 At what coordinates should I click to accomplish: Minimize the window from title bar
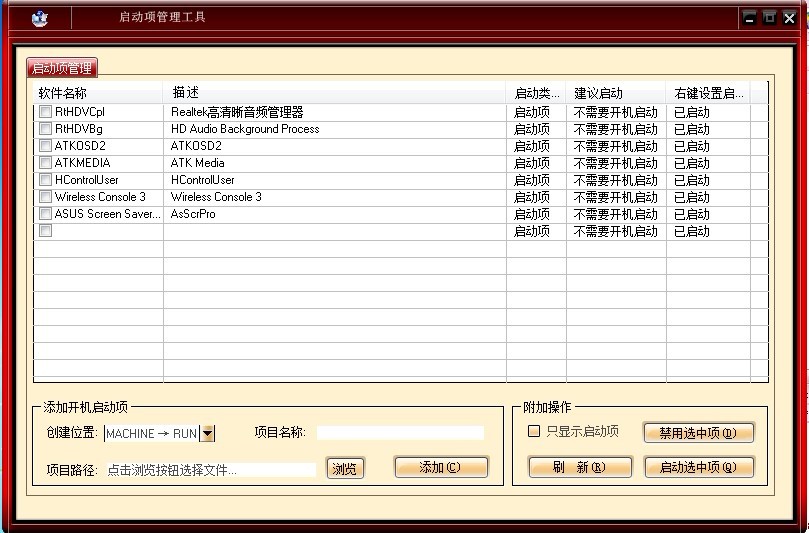pyautogui.click(x=749, y=18)
